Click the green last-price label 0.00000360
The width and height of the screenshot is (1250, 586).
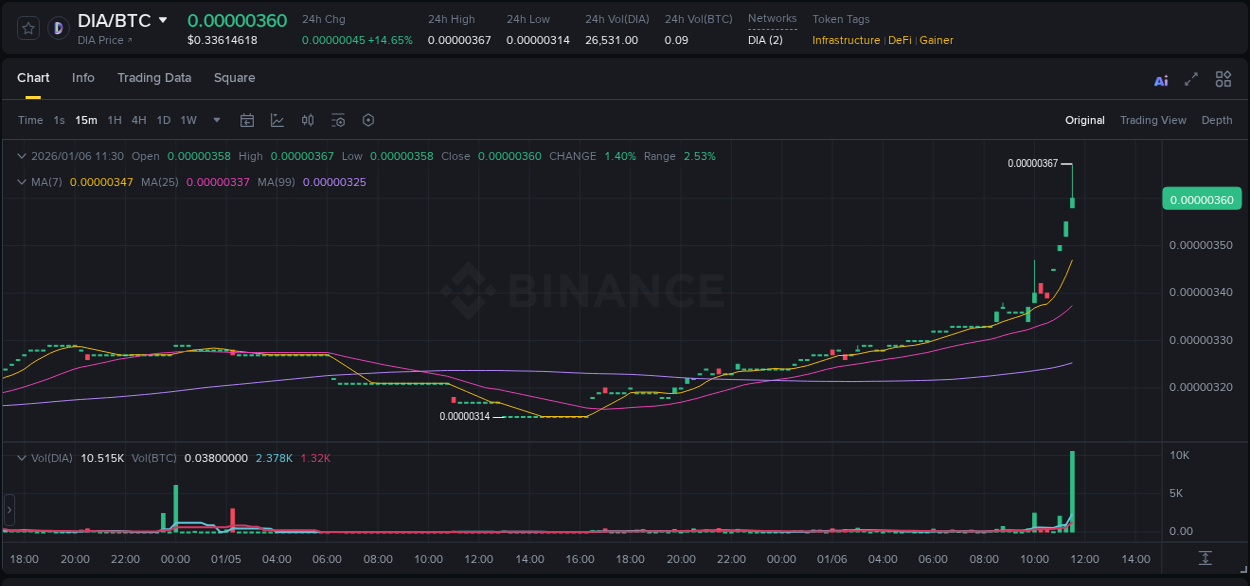pyautogui.click(x=1202, y=199)
